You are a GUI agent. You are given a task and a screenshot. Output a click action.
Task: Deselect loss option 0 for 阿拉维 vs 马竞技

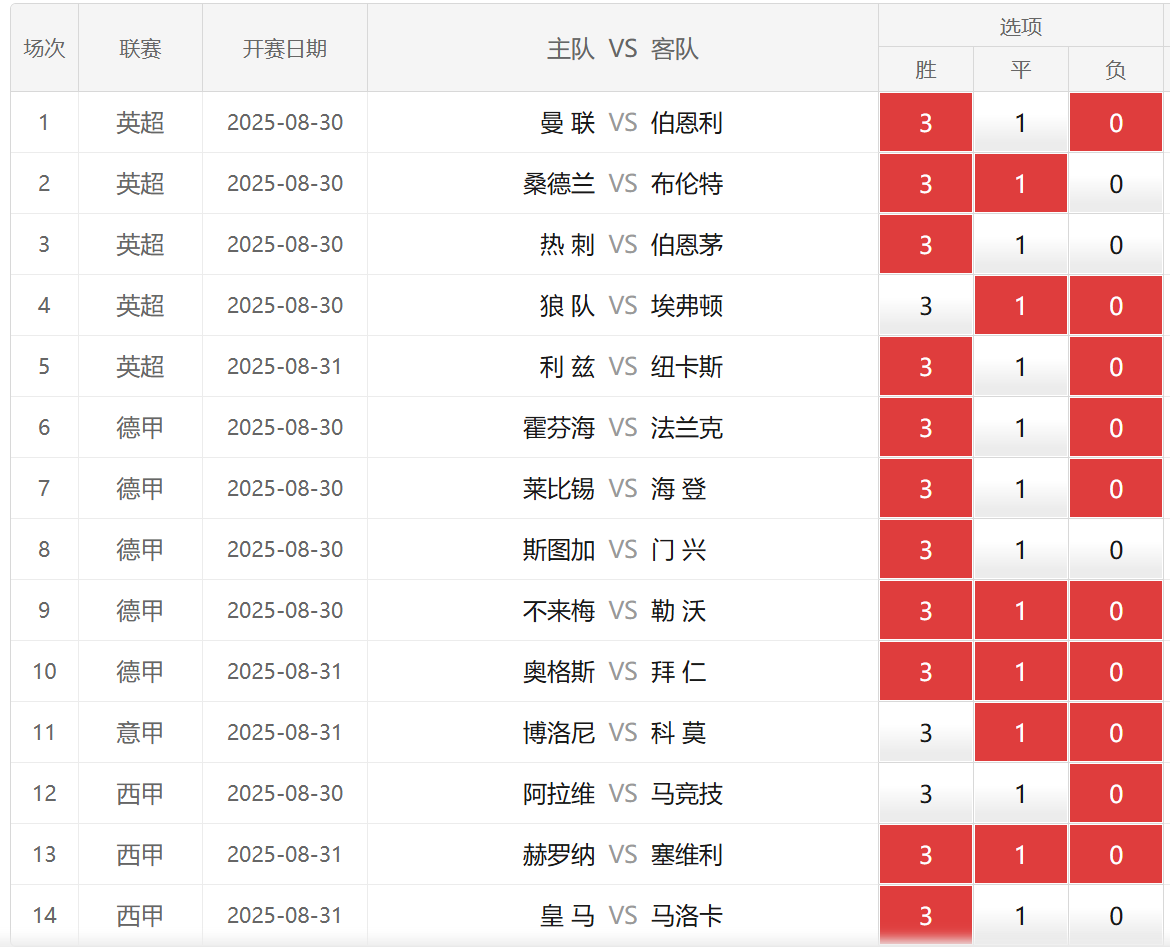point(1116,794)
